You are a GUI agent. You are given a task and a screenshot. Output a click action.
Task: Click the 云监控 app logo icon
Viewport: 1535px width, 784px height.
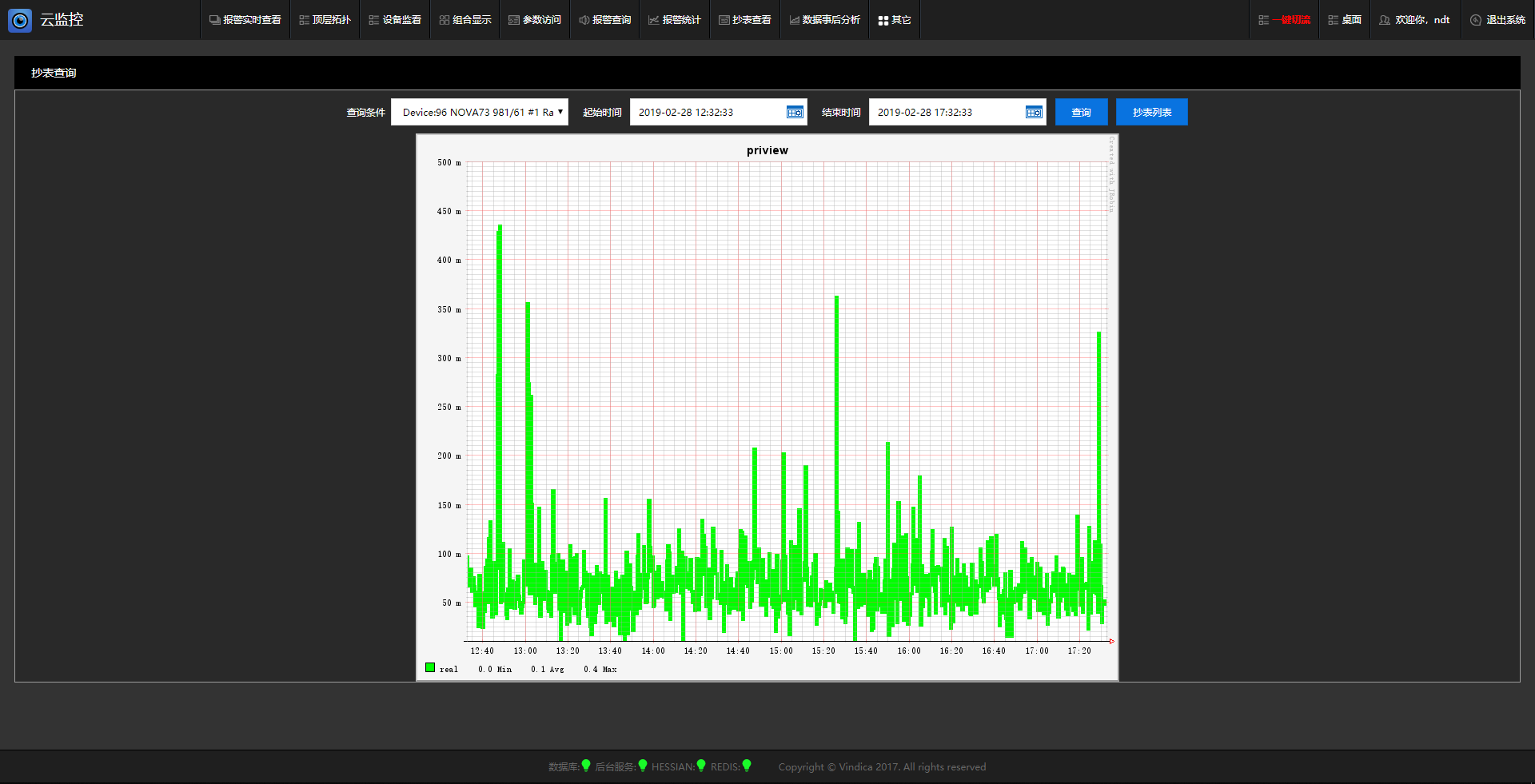pos(20,20)
